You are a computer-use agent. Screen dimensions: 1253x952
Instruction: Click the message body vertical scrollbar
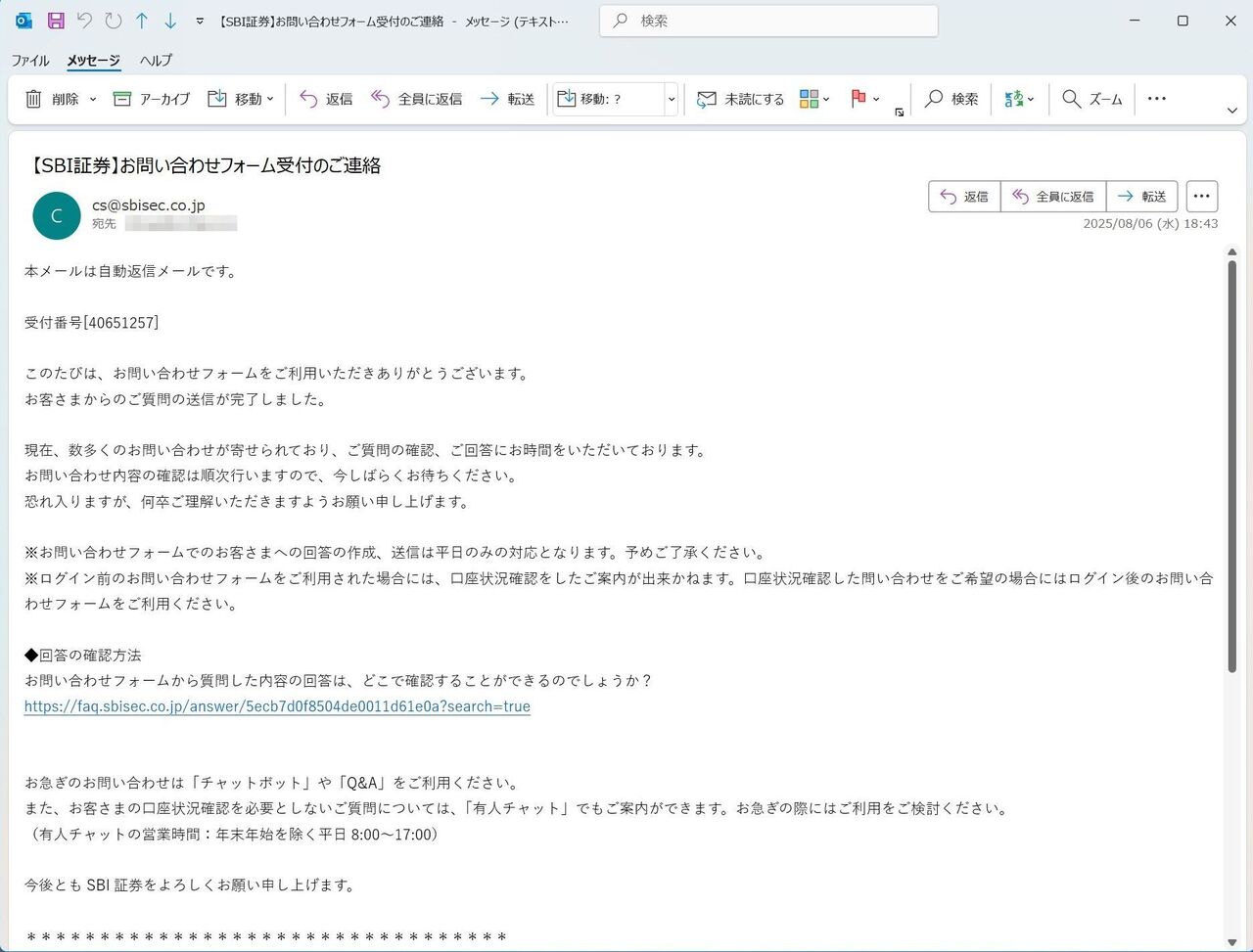[x=1232, y=467]
